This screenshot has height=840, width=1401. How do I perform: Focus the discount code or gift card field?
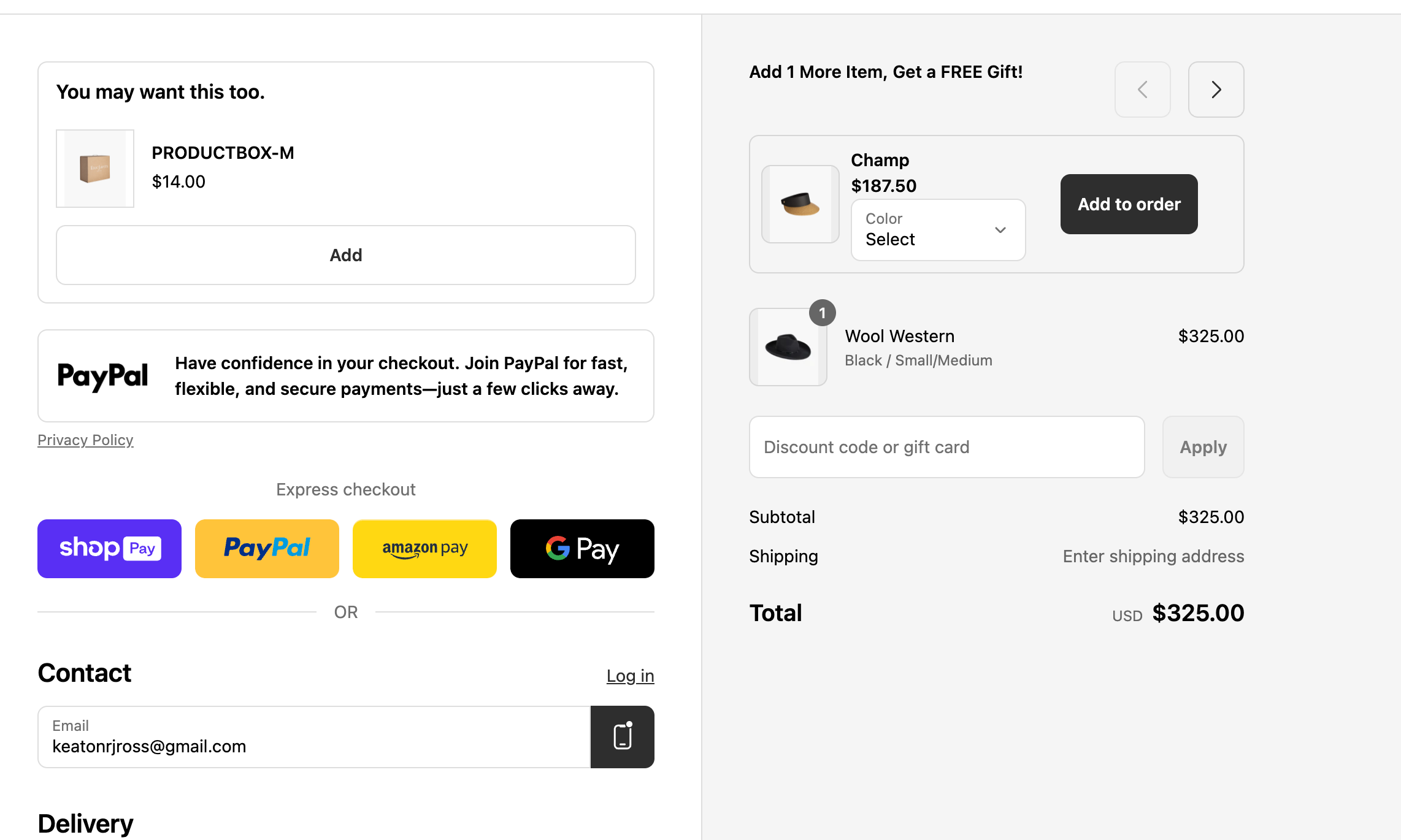pos(946,447)
